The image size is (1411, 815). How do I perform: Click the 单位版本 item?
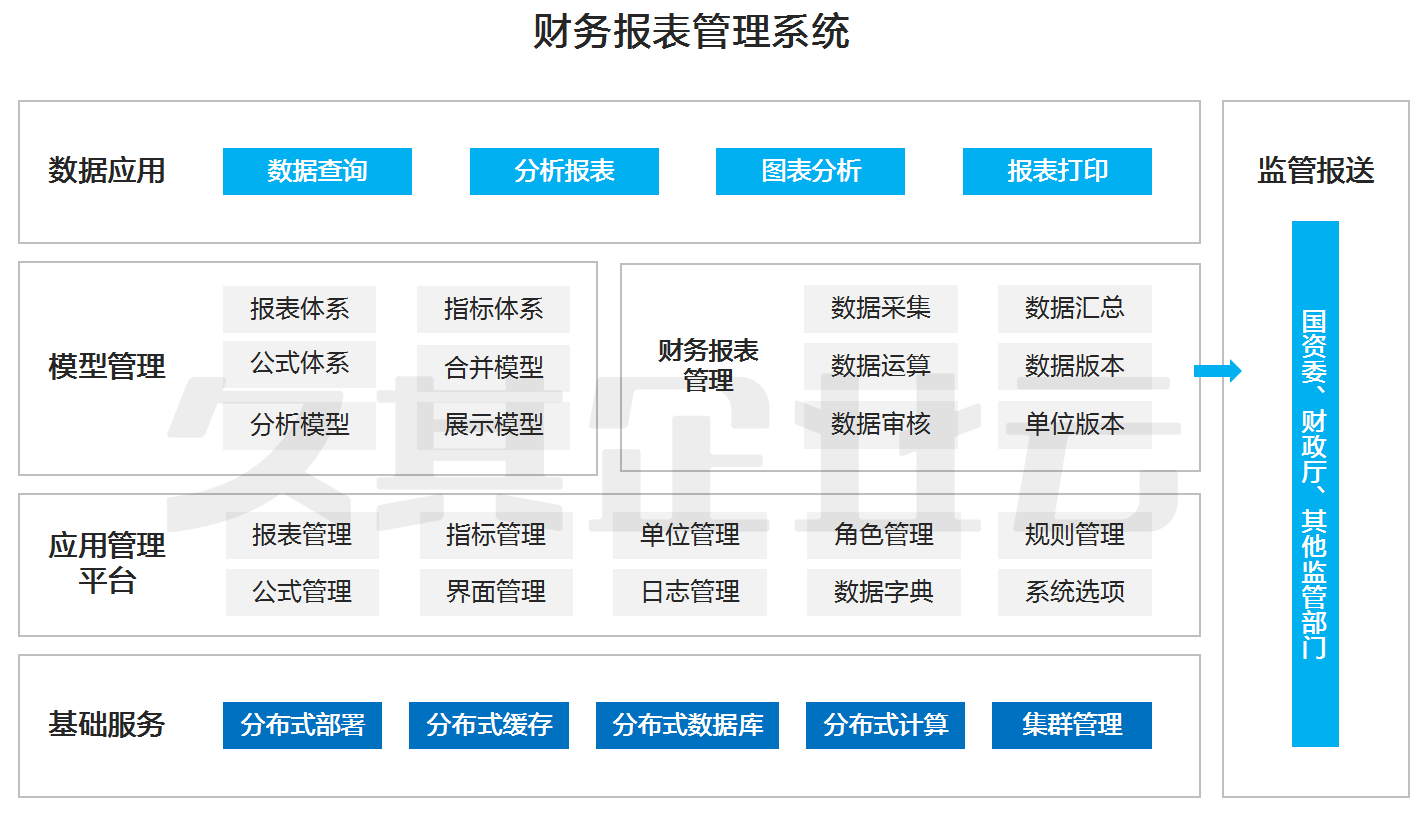coord(1074,424)
